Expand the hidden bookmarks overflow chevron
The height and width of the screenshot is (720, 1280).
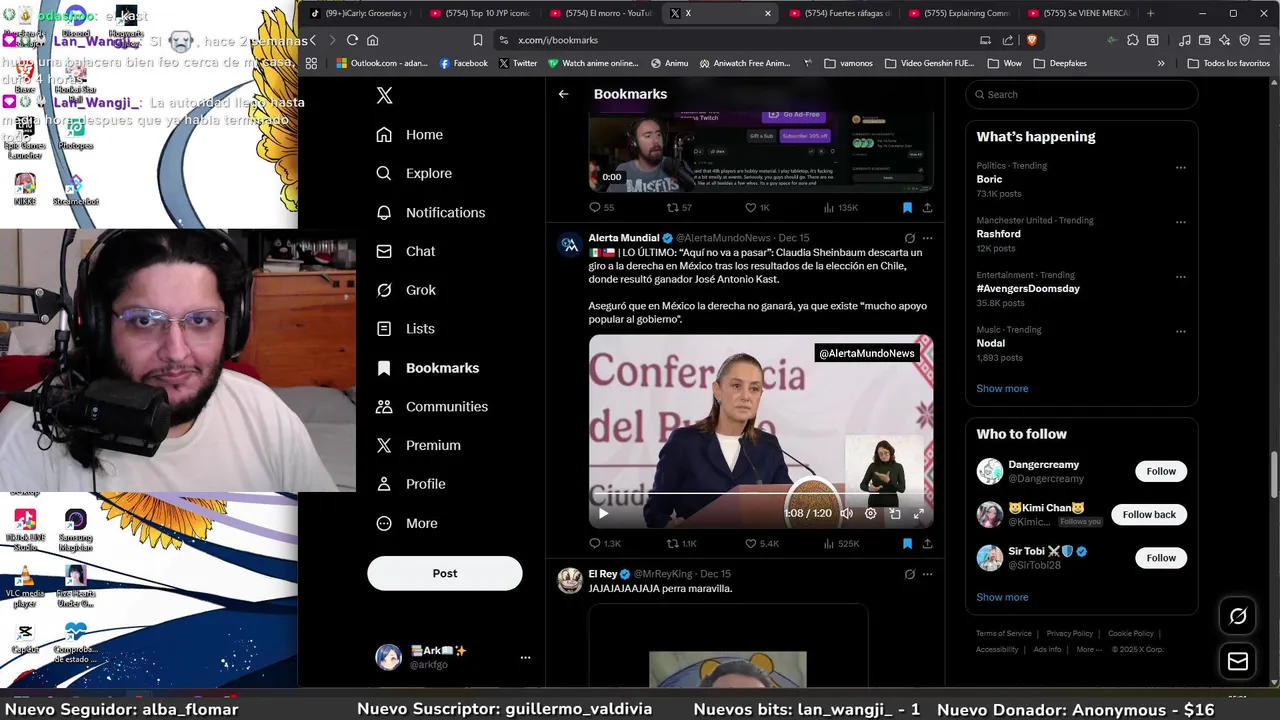coord(1161,63)
